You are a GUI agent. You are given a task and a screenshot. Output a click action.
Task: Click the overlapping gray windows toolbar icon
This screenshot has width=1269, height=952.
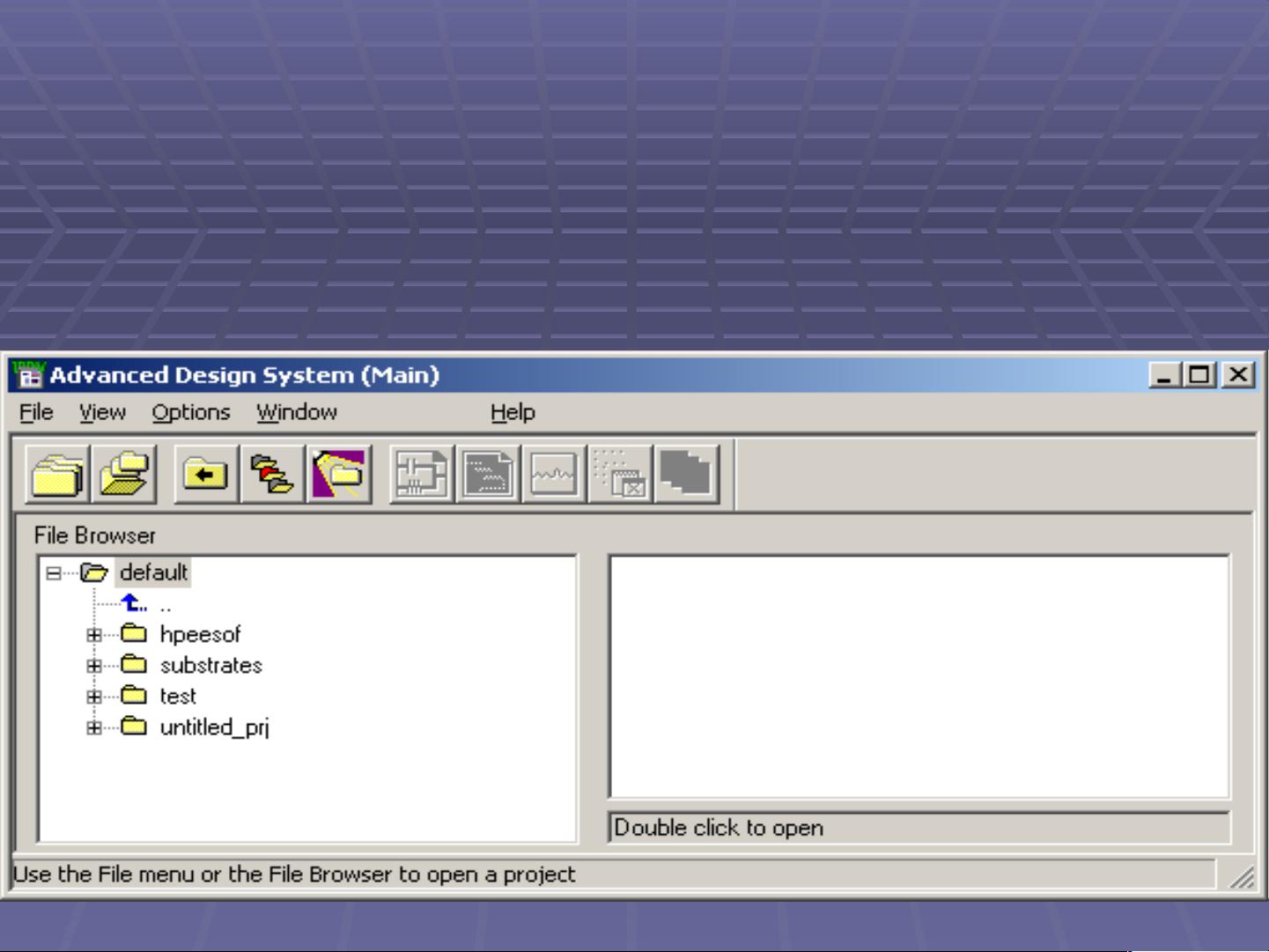tap(687, 475)
